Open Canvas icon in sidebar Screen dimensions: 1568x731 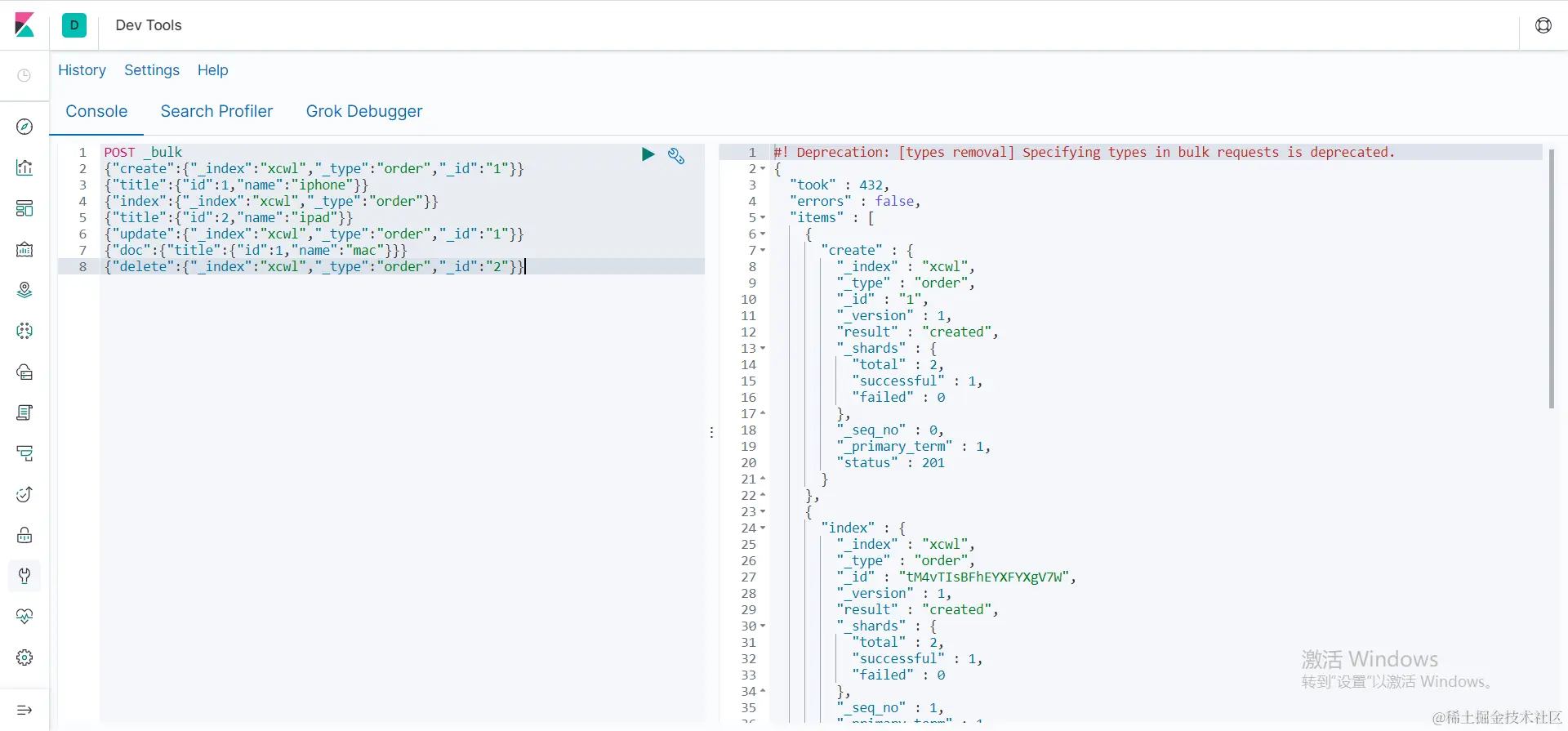point(24,249)
